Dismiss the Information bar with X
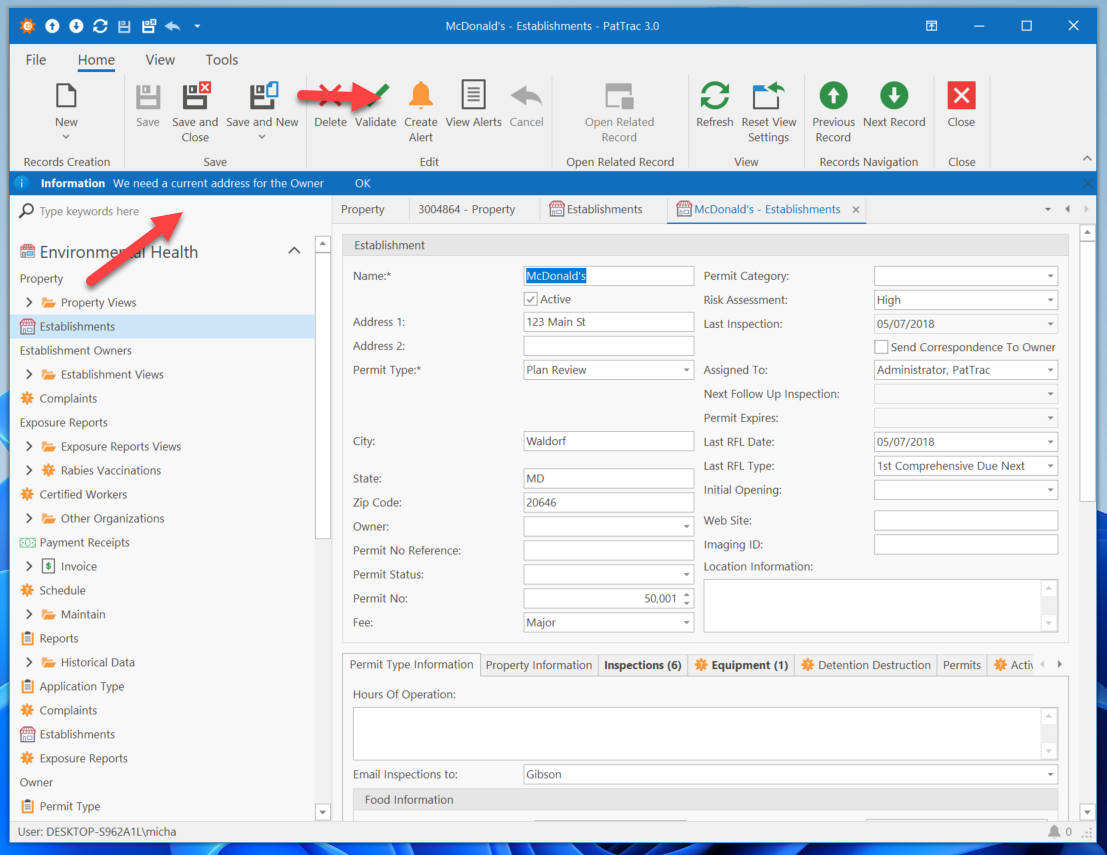The image size is (1107, 855). 1088,184
